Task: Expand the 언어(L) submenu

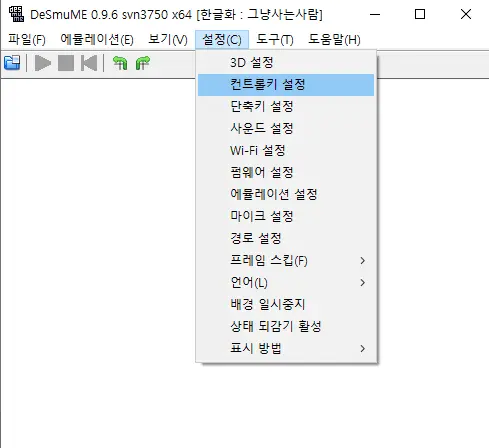Action: pos(286,283)
